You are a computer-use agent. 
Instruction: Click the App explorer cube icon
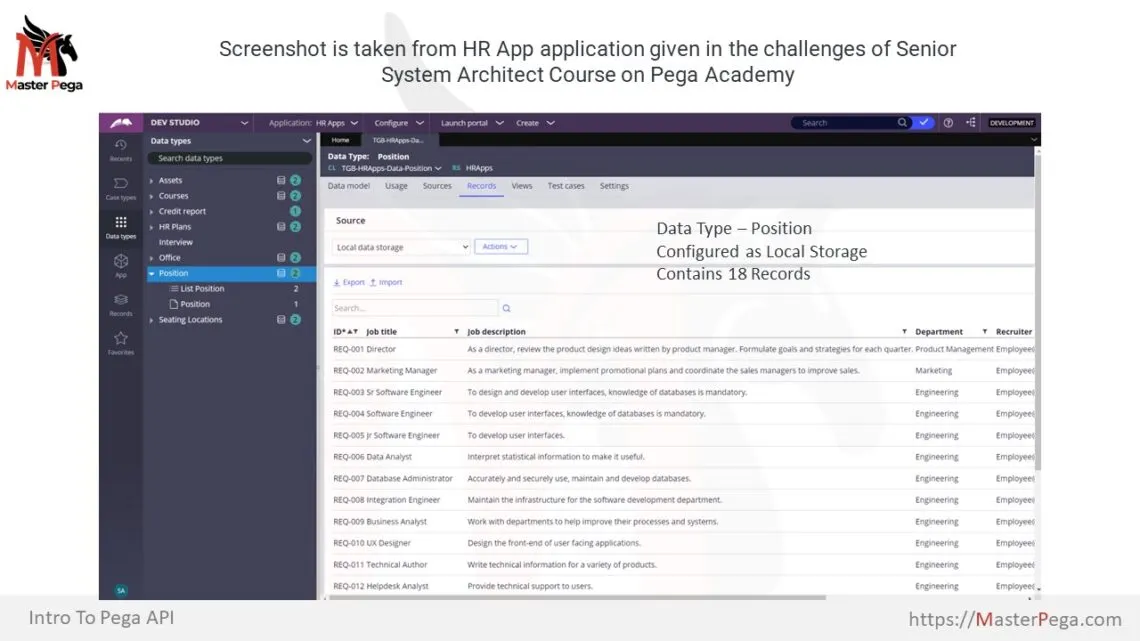[120, 264]
